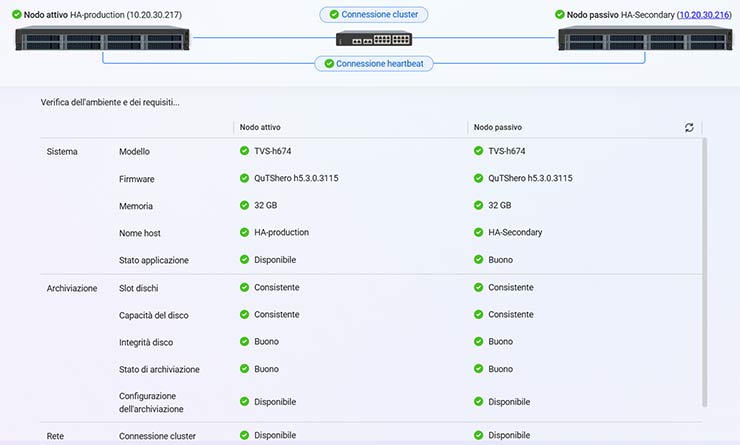Click the passive node HA-Secondary server image
Image resolution: width=740 pixels, height=445 pixels.
click(645, 38)
